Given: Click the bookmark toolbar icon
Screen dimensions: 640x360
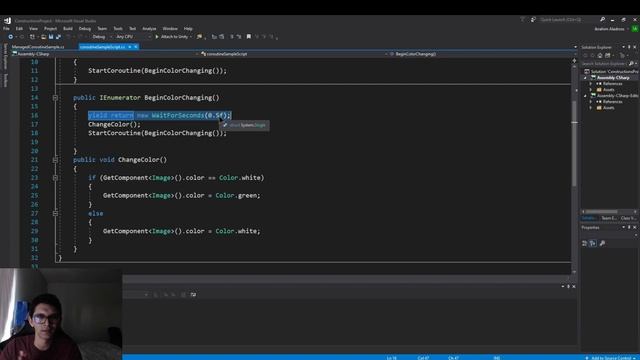Looking at the screenshot, I should [x=249, y=37].
